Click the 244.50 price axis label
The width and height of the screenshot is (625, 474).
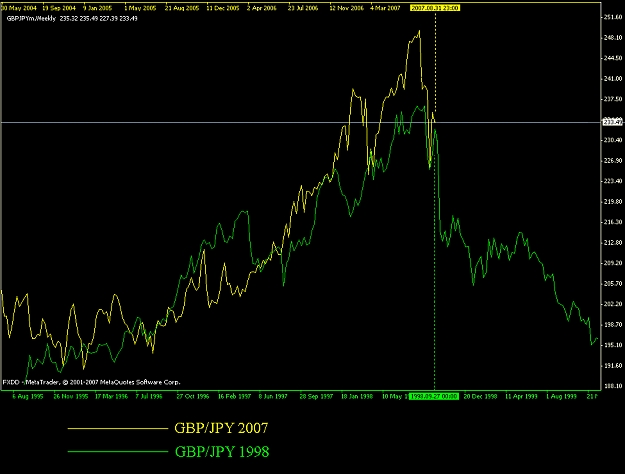pyautogui.click(x=613, y=58)
